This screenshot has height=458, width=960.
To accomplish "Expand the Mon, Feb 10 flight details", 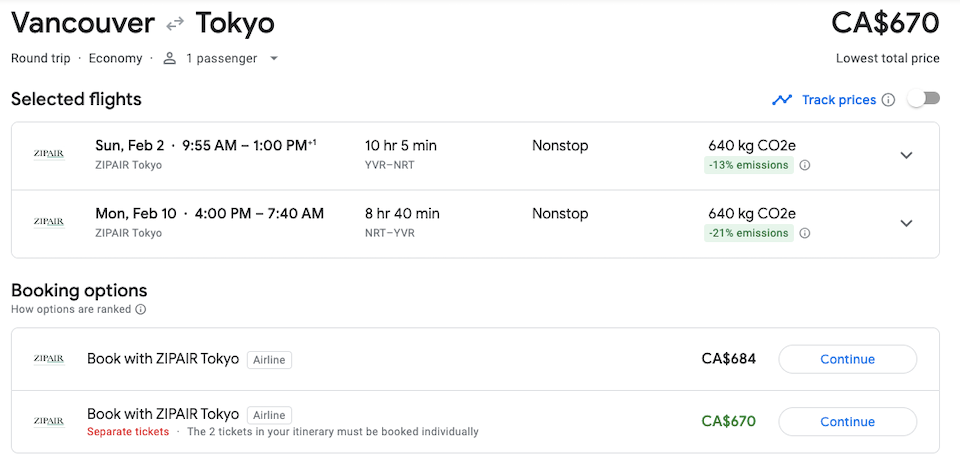I will pyautogui.click(x=906, y=223).
